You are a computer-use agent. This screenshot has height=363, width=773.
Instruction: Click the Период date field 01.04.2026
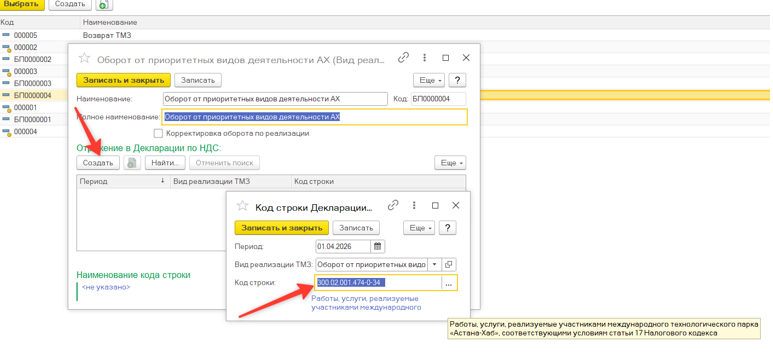pyautogui.click(x=343, y=246)
